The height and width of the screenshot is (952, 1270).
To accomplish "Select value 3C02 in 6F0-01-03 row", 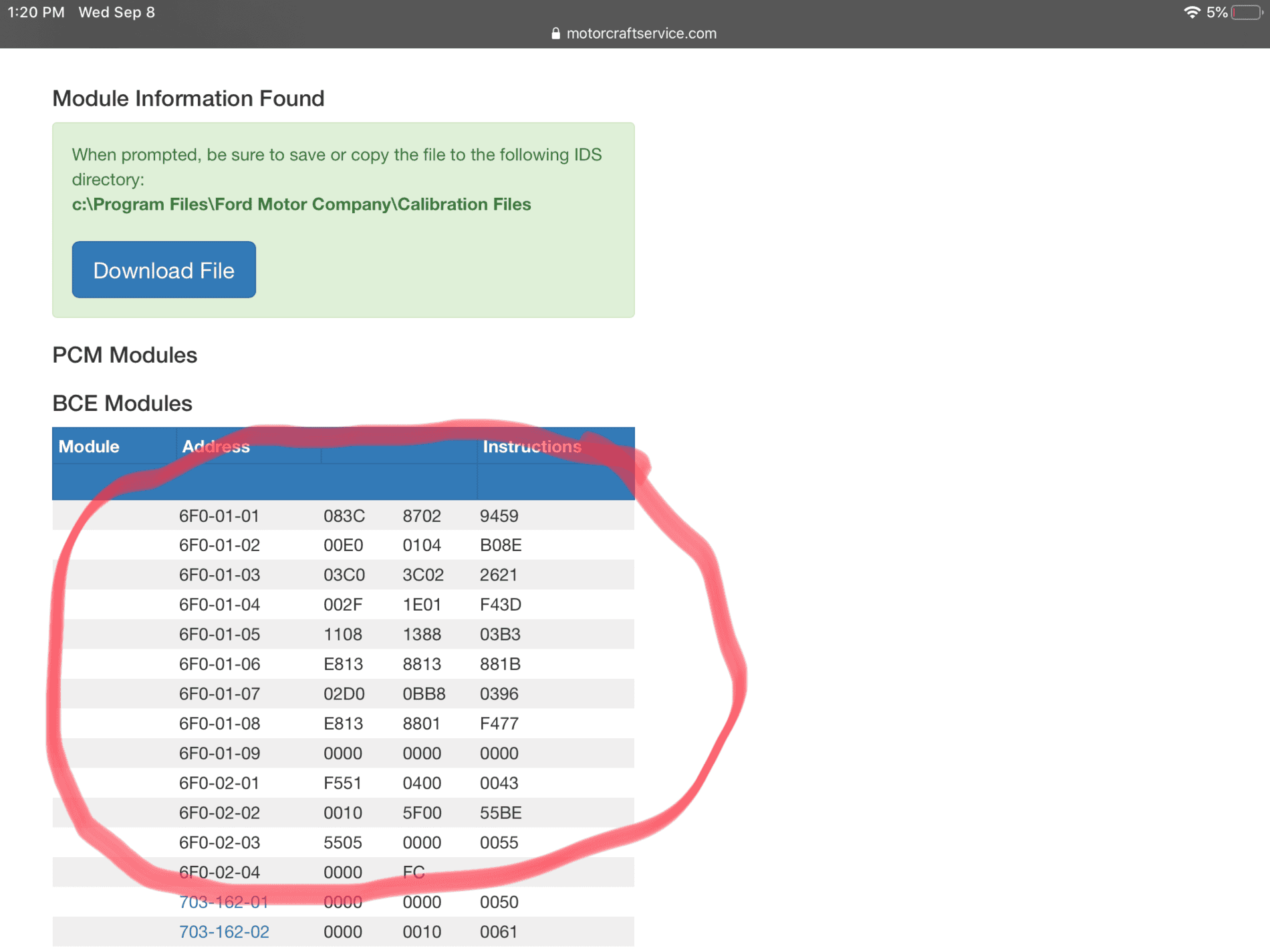I will 423,575.
